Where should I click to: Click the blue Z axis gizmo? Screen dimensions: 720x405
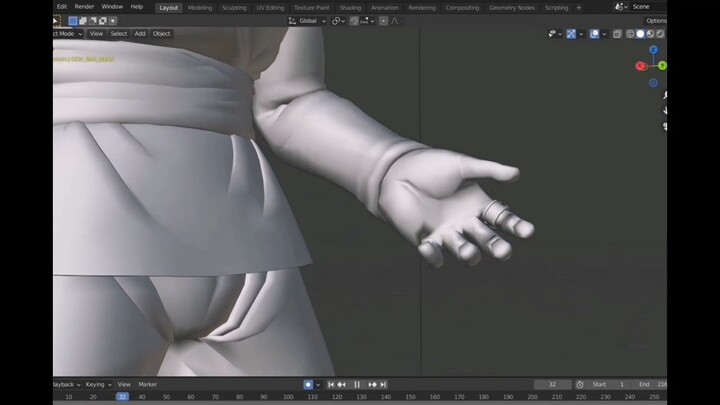click(x=653, y=49)
